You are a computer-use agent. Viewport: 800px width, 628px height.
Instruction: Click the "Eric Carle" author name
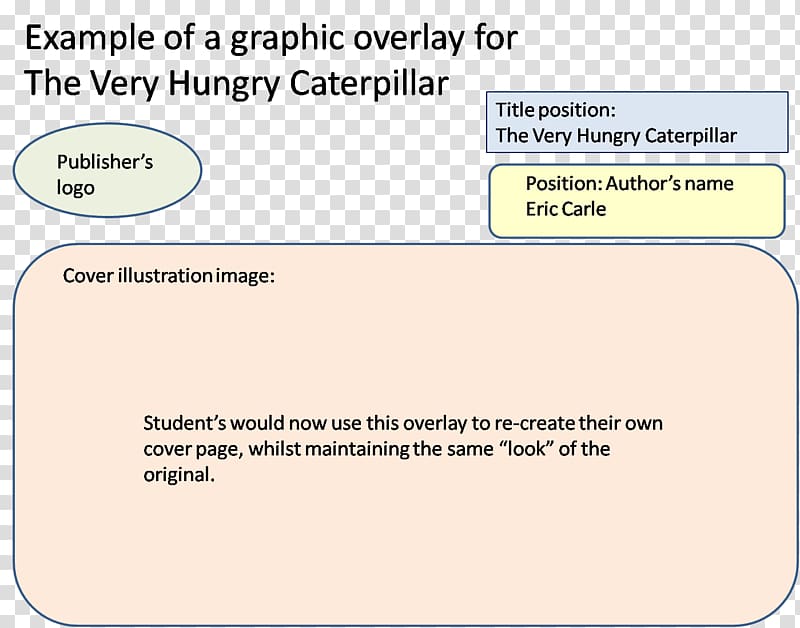566,209
